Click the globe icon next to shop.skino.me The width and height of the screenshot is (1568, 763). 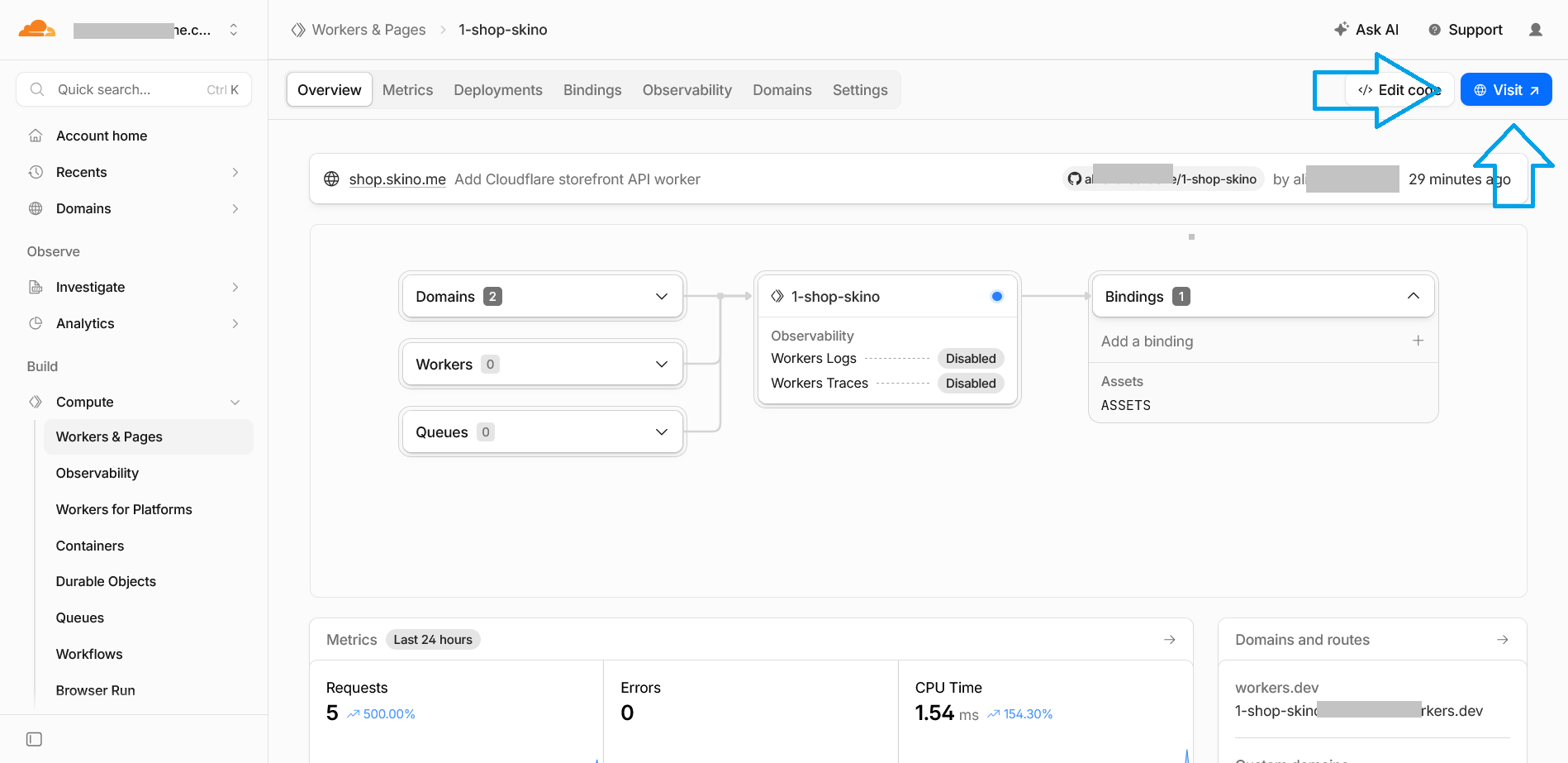pos(331,179)
